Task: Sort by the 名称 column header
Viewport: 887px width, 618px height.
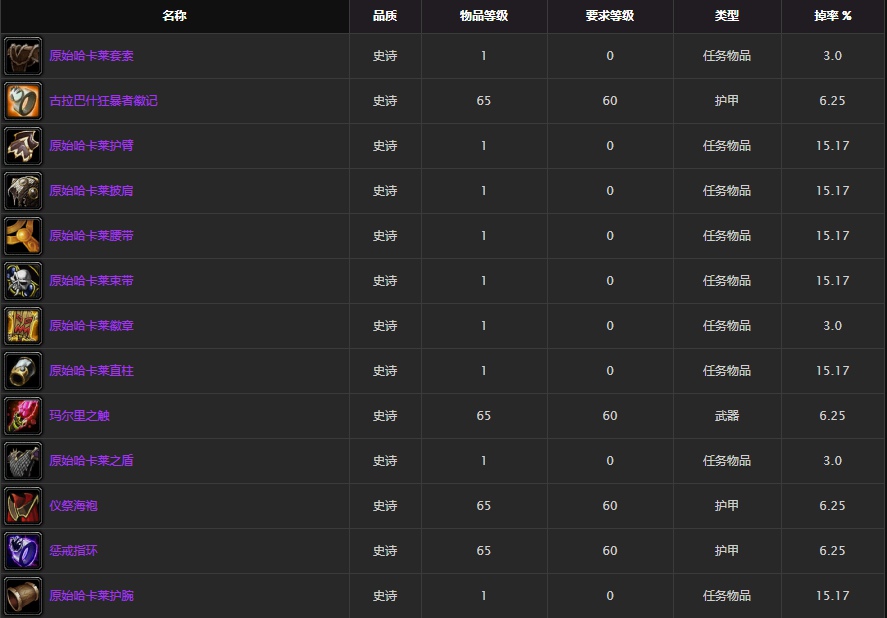Action: 175,16
